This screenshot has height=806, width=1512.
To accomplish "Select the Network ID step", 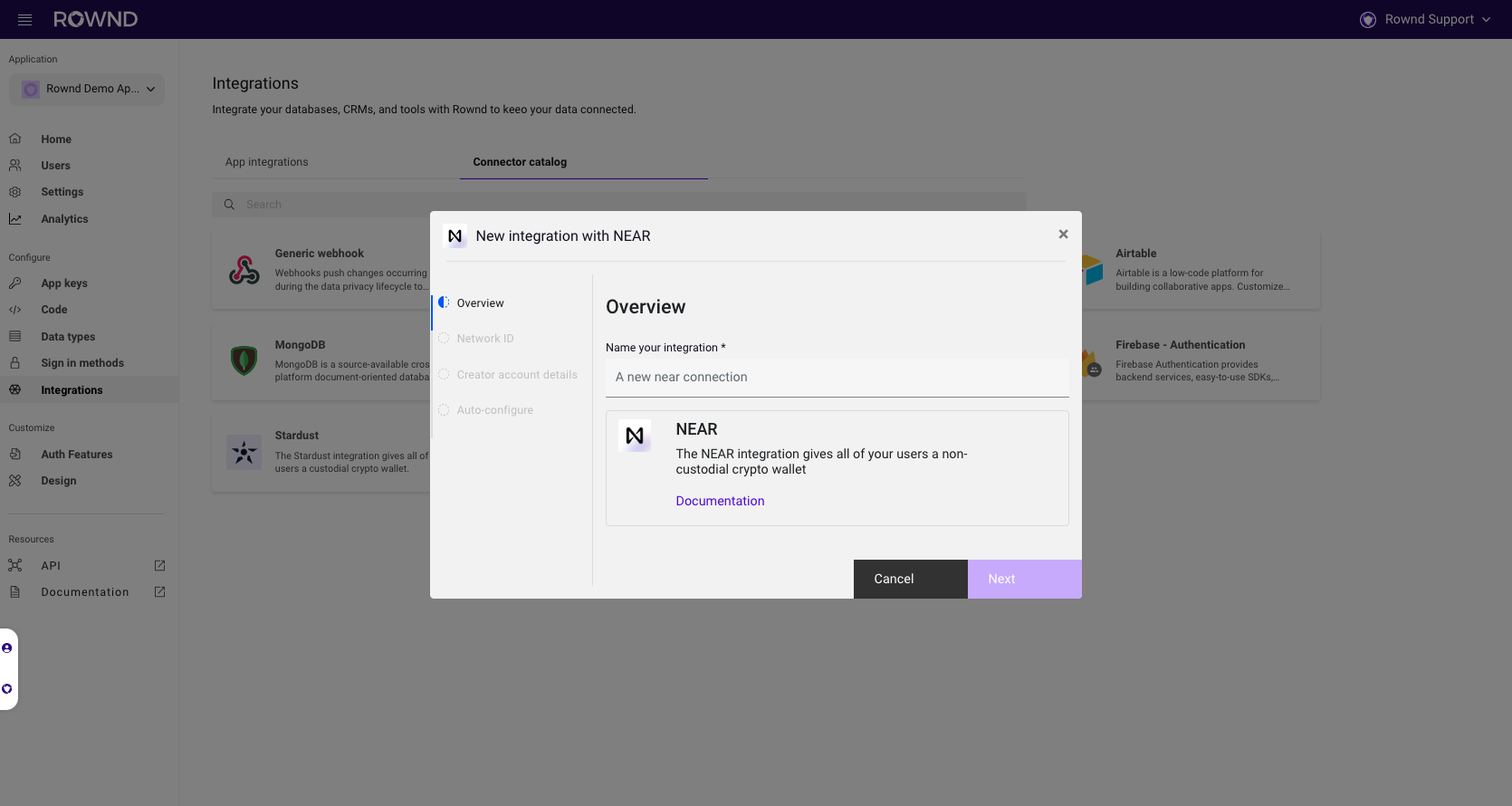I will pyautogui.click(x=485, y=339).
